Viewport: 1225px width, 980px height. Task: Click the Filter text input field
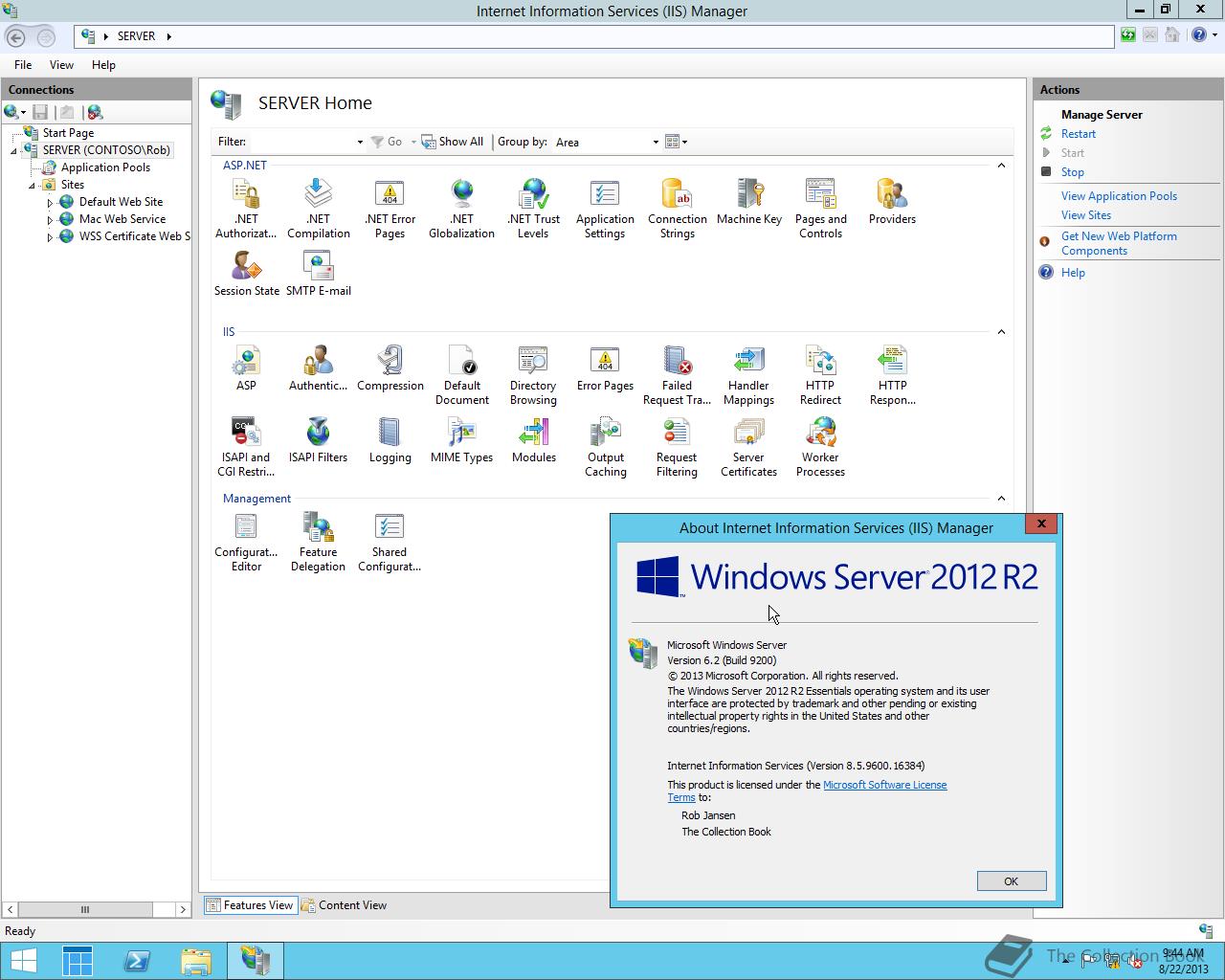click(x=301, y=142)
